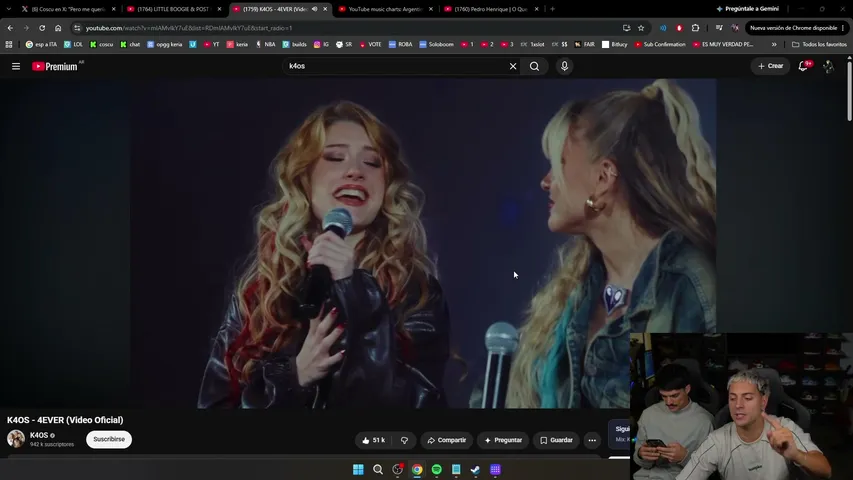Image resolution: width=853 pixels, height=480 pixels.
Task: Share video via Compartir button
Action: (x=447, y=440)
